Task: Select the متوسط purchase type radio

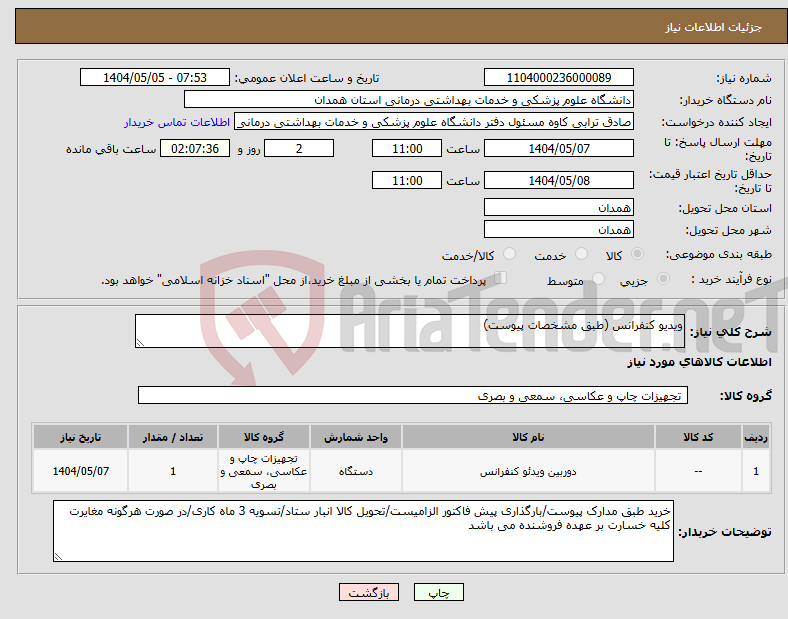Action: click(x=598, y=279)
